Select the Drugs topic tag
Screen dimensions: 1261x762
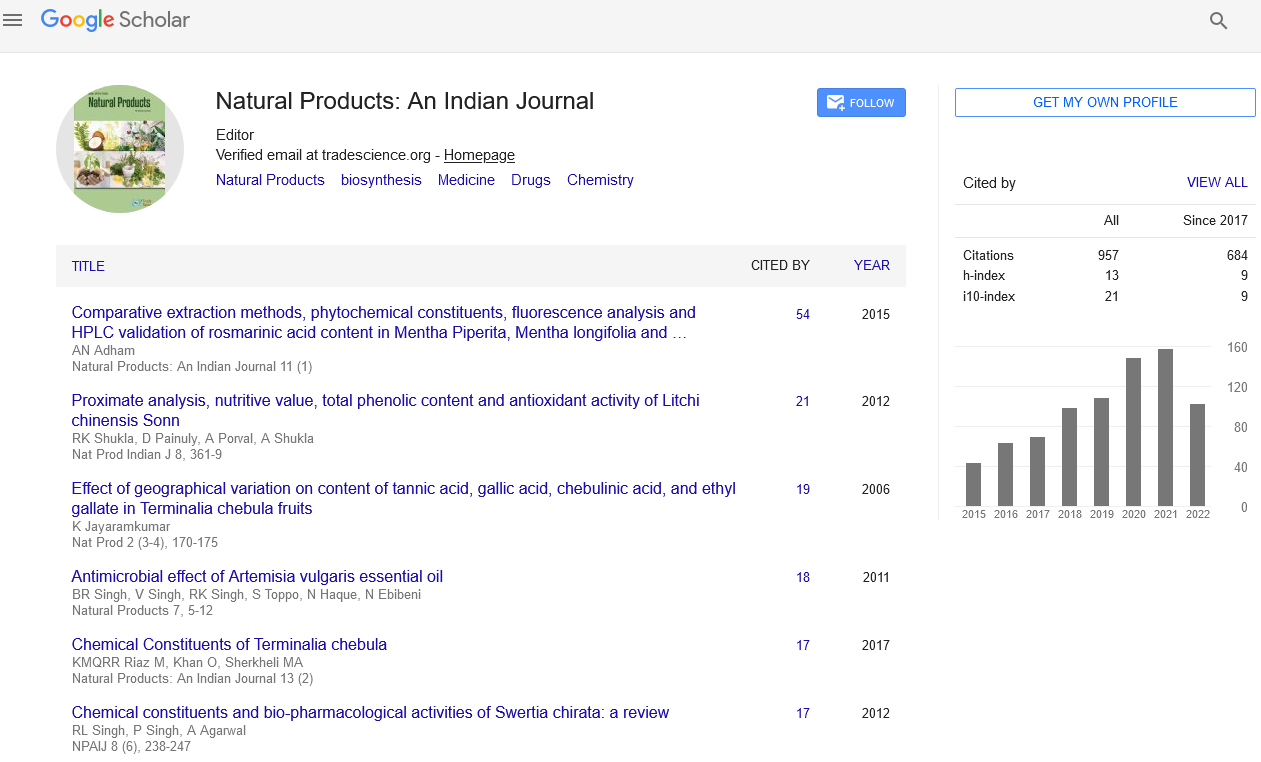point(531,180)
